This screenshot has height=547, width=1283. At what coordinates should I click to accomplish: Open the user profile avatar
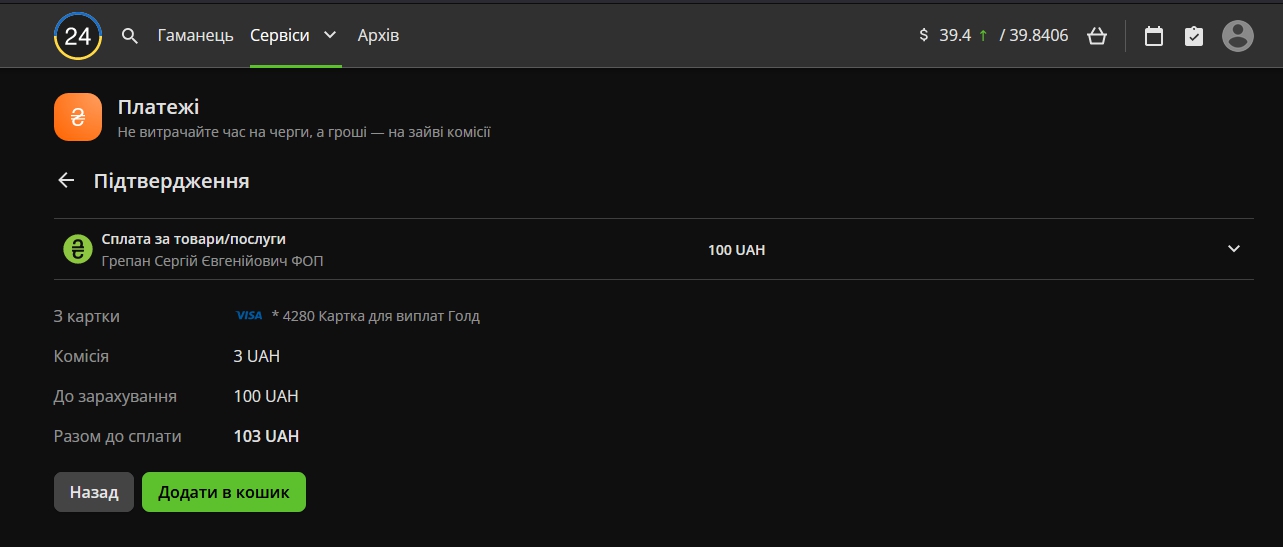[x=1237, y=36]
